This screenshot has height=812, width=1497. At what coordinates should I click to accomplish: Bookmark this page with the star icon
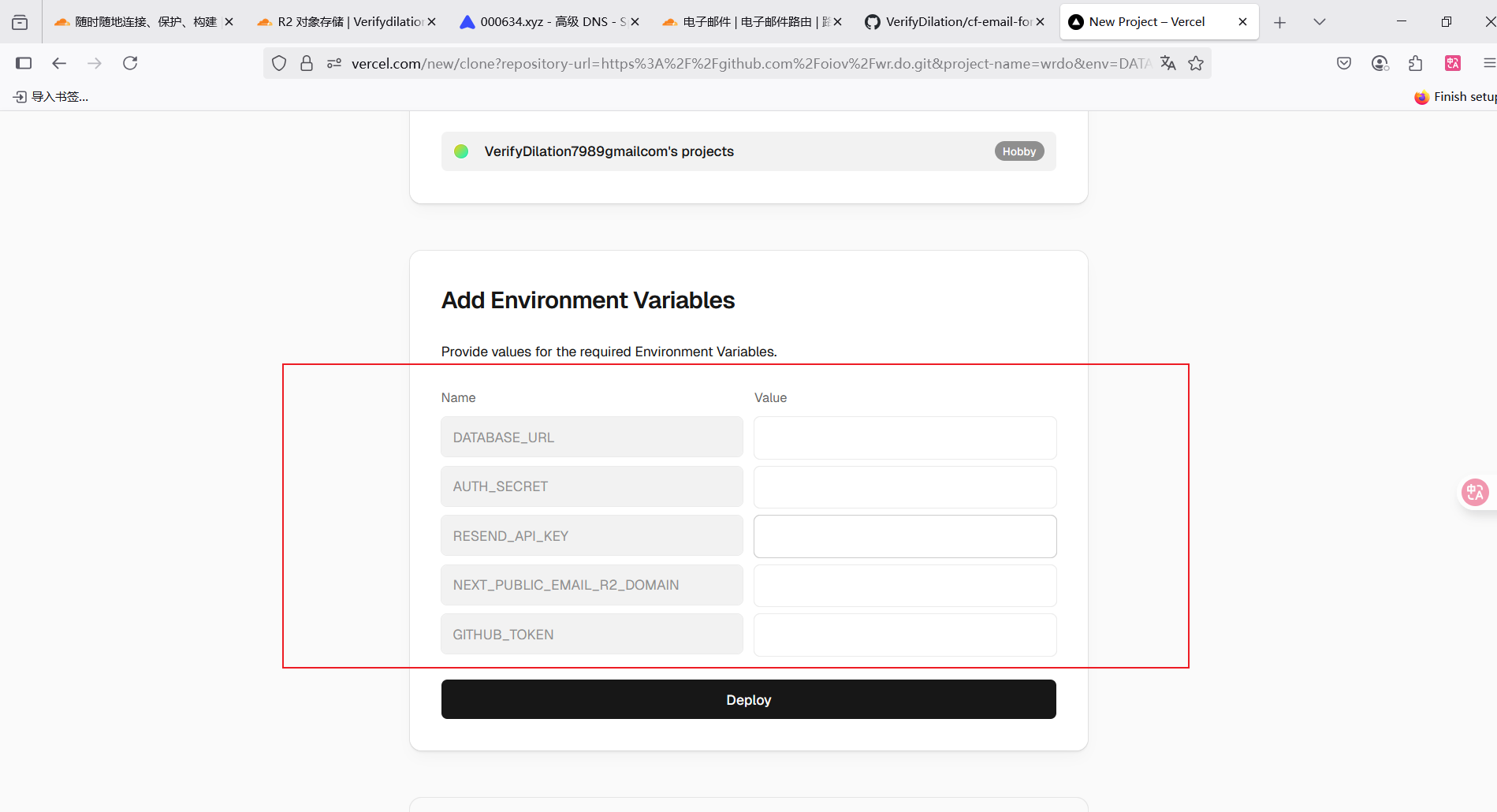[1196, 63]
